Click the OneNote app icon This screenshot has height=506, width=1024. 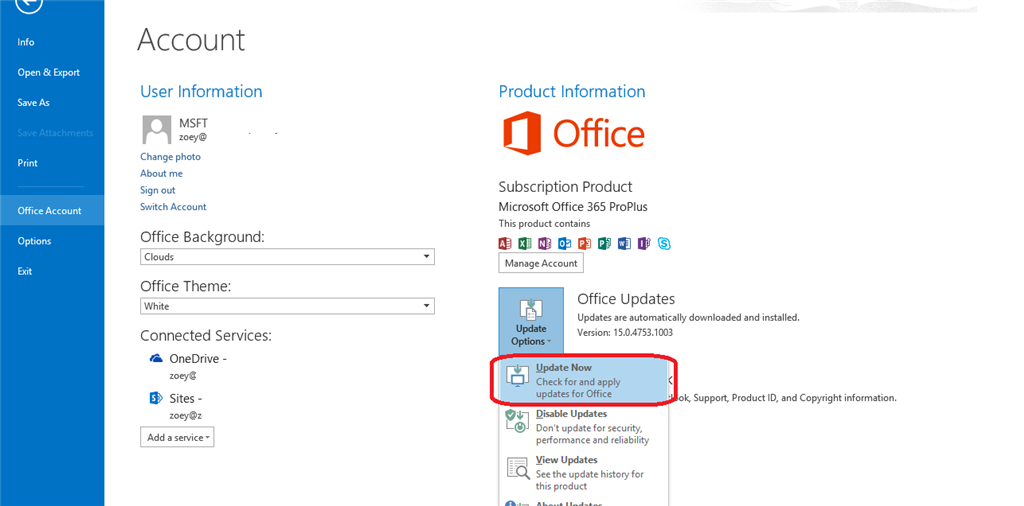(x=545, y=244)
